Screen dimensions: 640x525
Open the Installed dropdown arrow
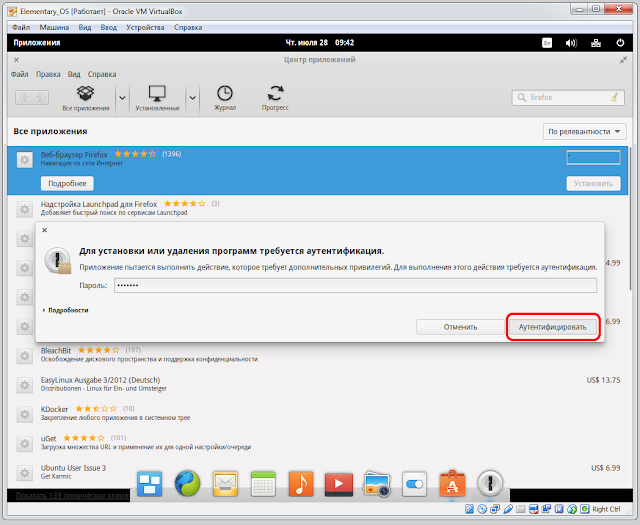[193, 98]
